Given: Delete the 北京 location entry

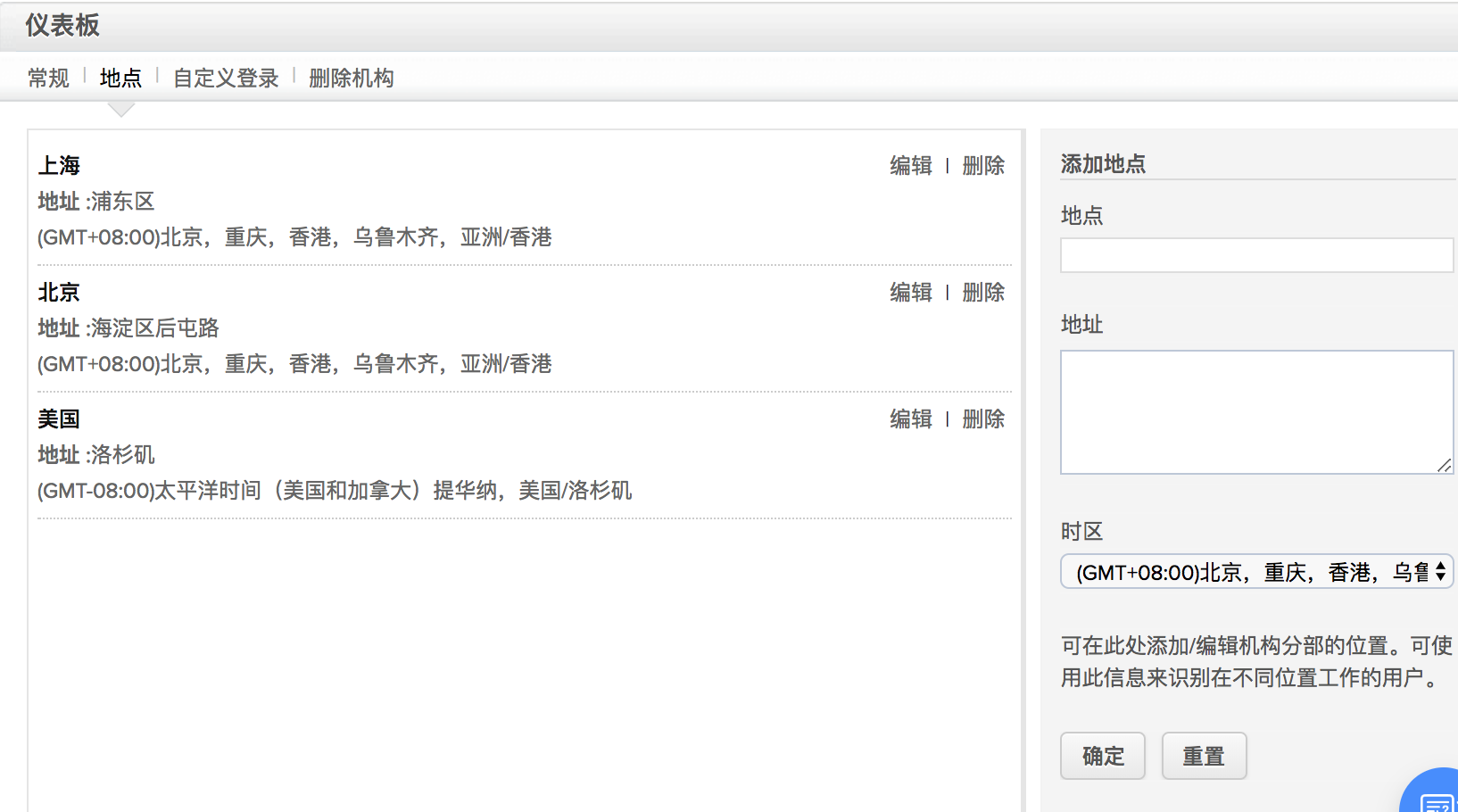Looking at the screenshot, I should point(983,293).
